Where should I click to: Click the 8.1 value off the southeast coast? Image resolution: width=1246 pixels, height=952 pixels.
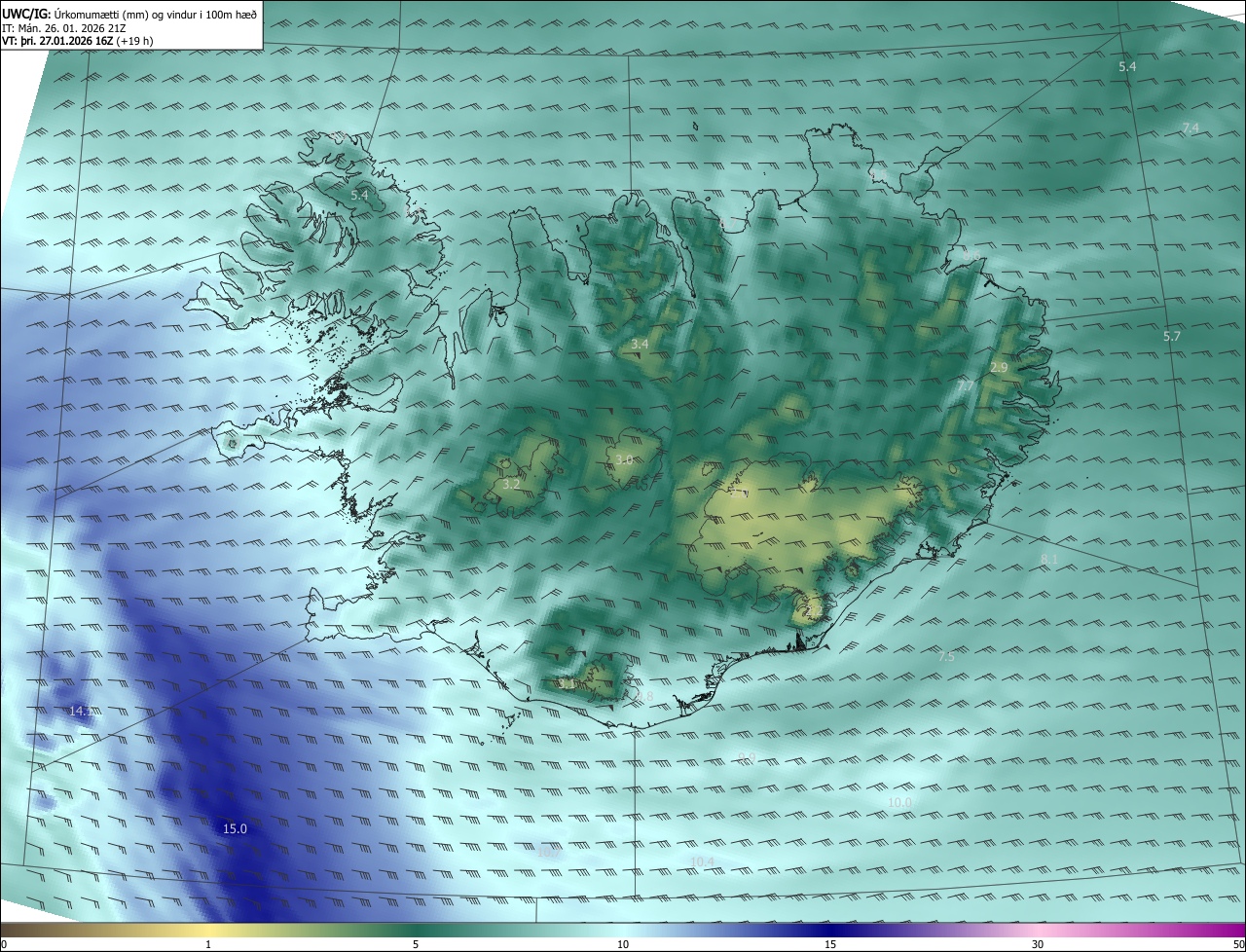coord(1049,560)
